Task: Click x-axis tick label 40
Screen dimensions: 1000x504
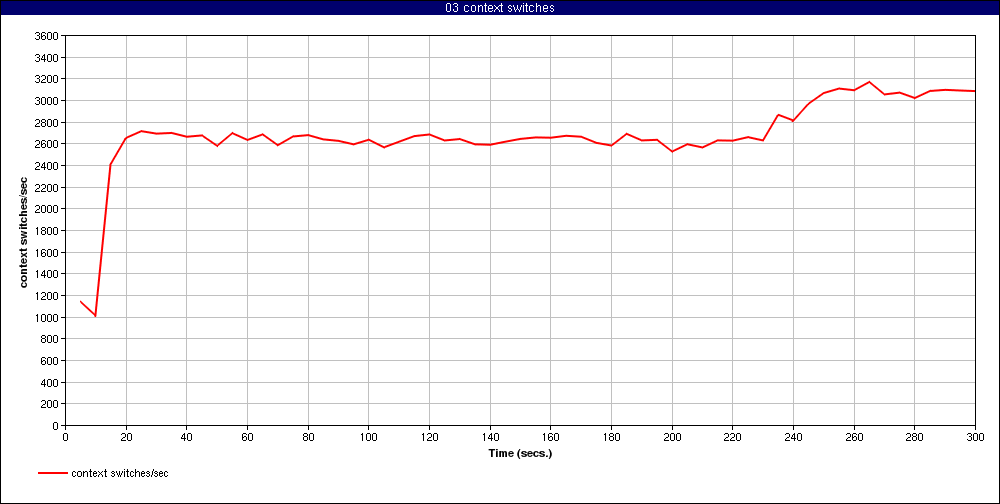Action: tap(186, 438)
